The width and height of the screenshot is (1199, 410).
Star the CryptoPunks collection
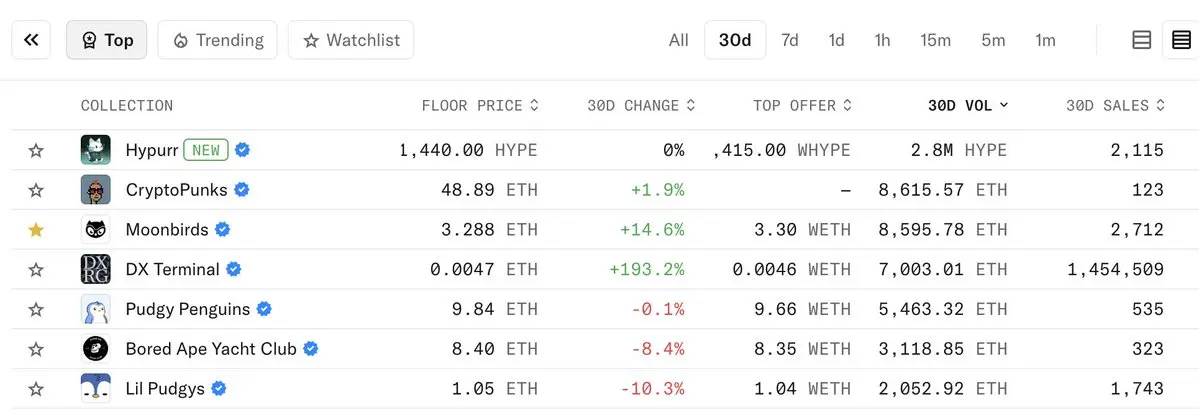[36, 190]
